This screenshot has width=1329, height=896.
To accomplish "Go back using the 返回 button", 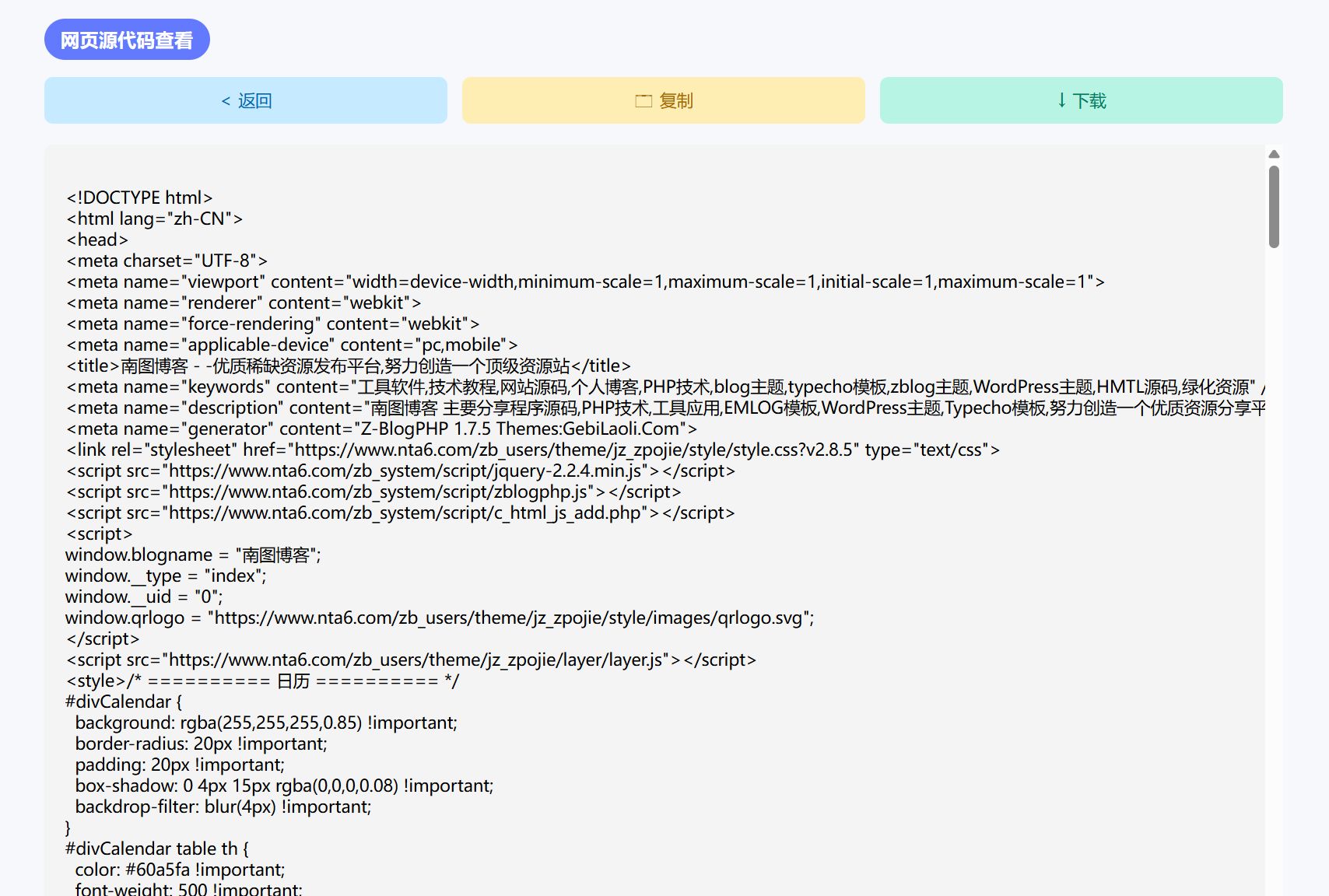I will (246, 100).
